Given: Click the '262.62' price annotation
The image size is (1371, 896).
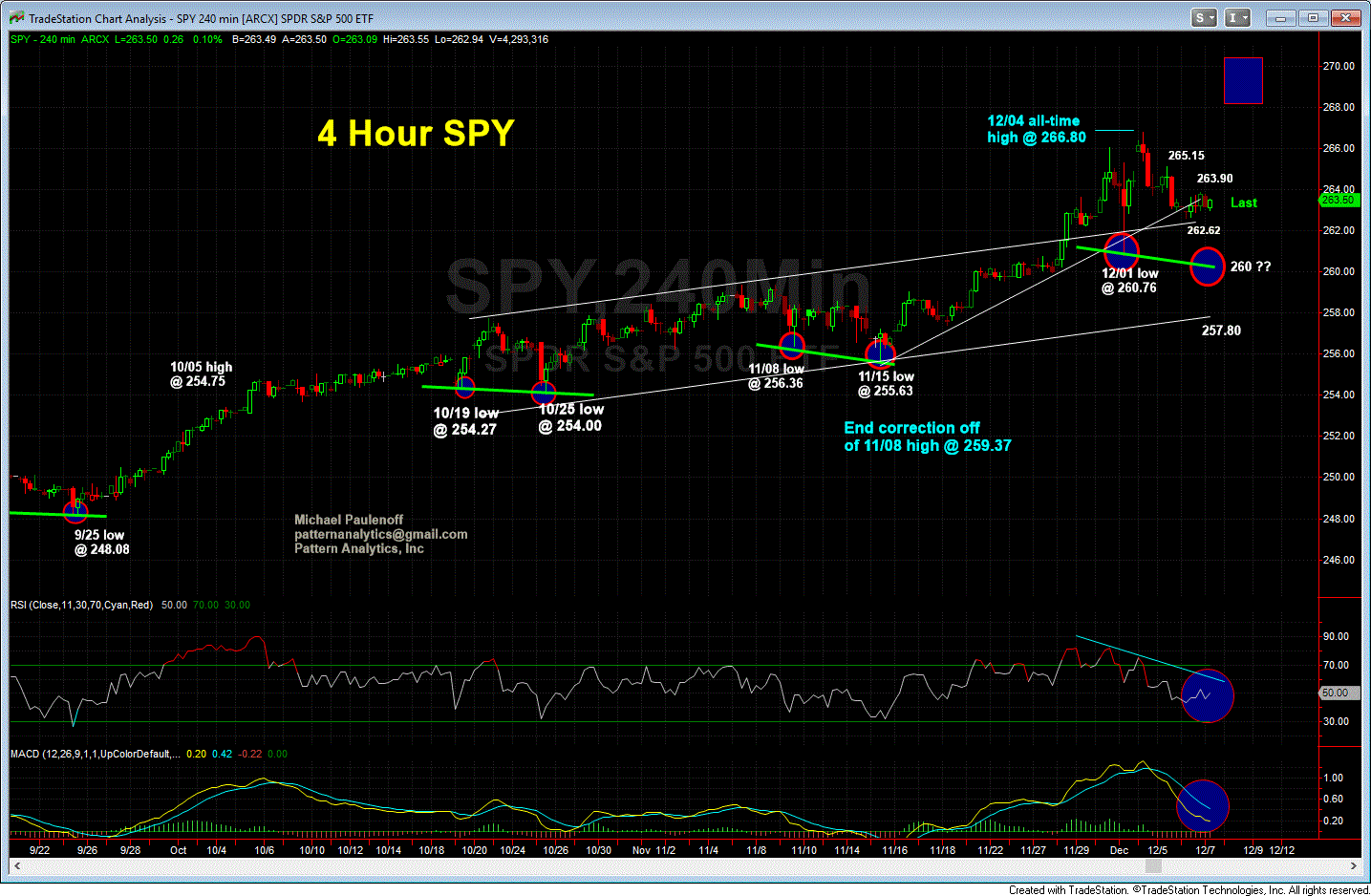Looking at the screenshot, I should [1203, 230].
